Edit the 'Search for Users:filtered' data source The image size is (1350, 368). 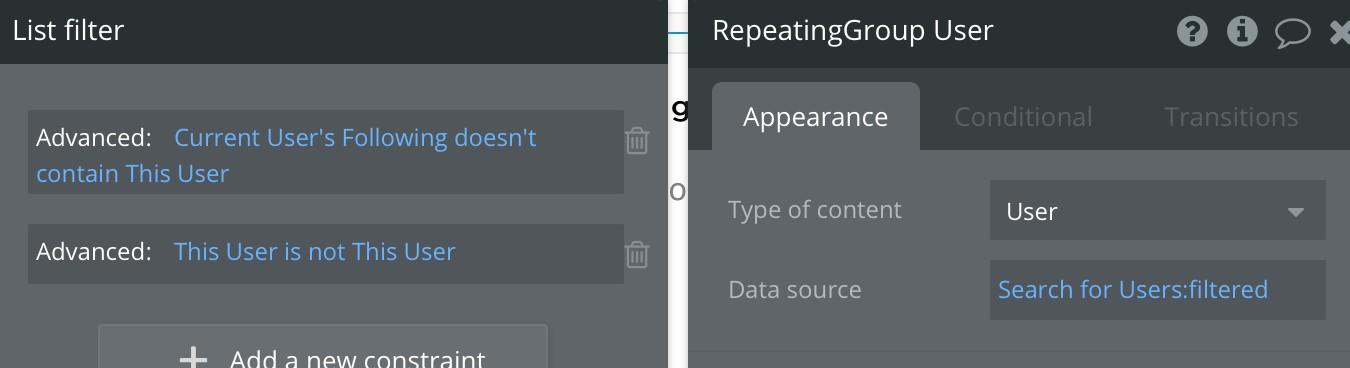(1158, 290)
